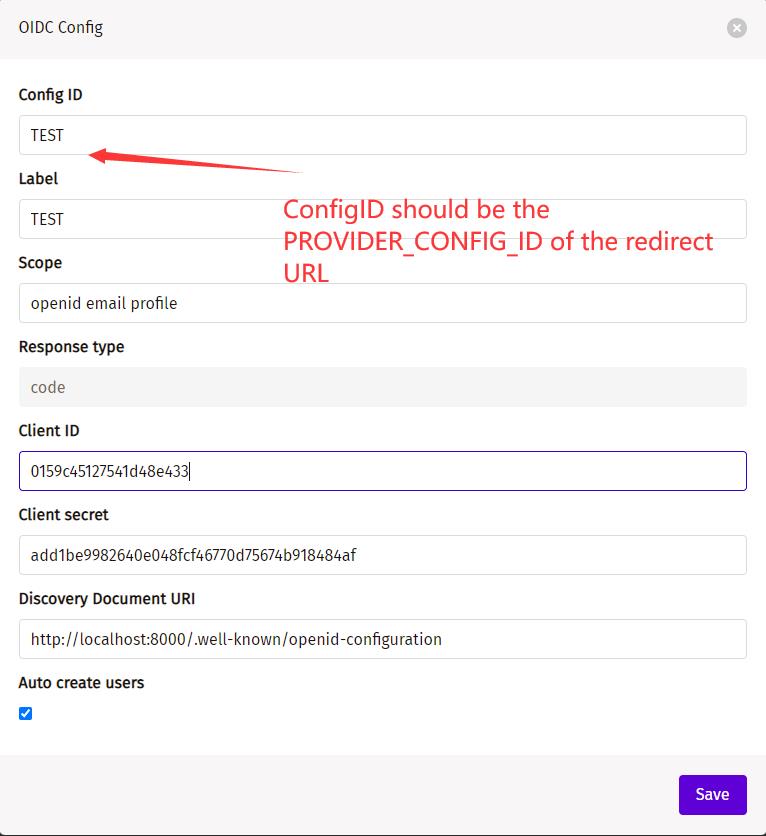Click the Scope field showing openid email profile
Screen dimensions: 766x836
pyautogui.click(x=382, y=303)
